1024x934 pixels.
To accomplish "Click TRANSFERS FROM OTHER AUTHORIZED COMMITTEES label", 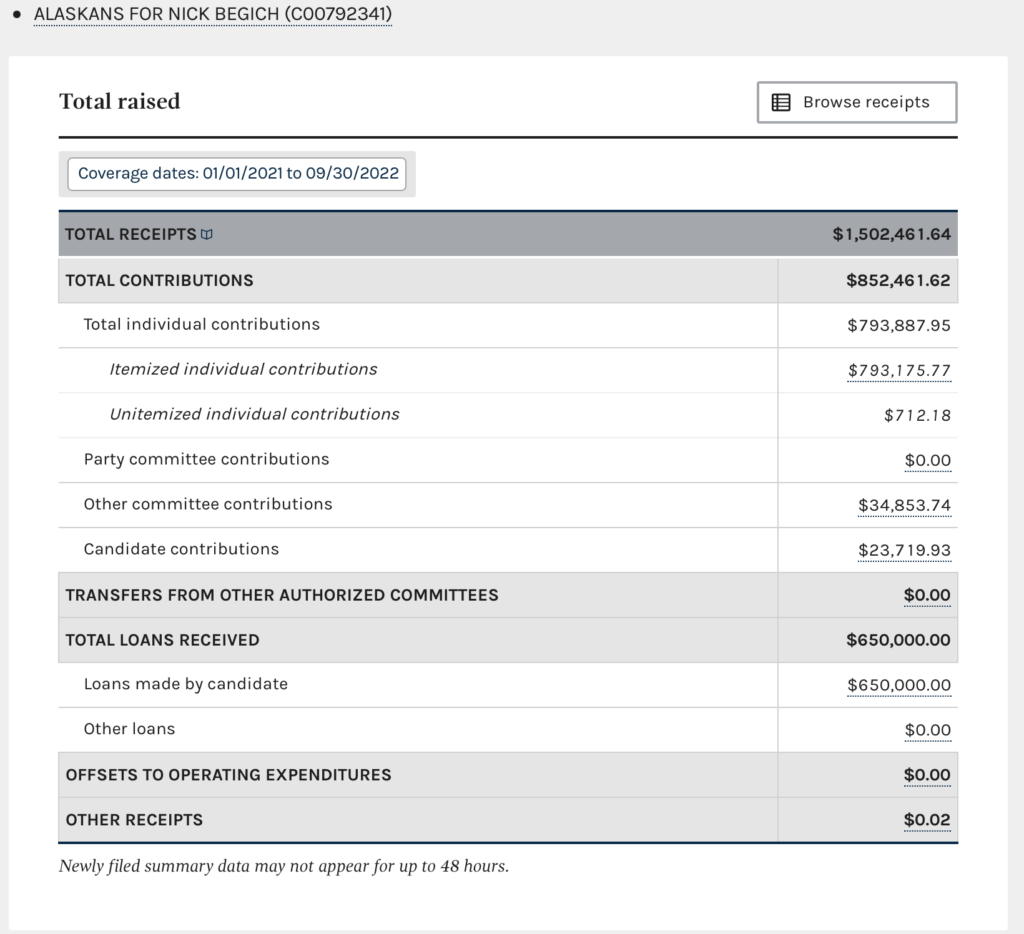I will point(281,595).
